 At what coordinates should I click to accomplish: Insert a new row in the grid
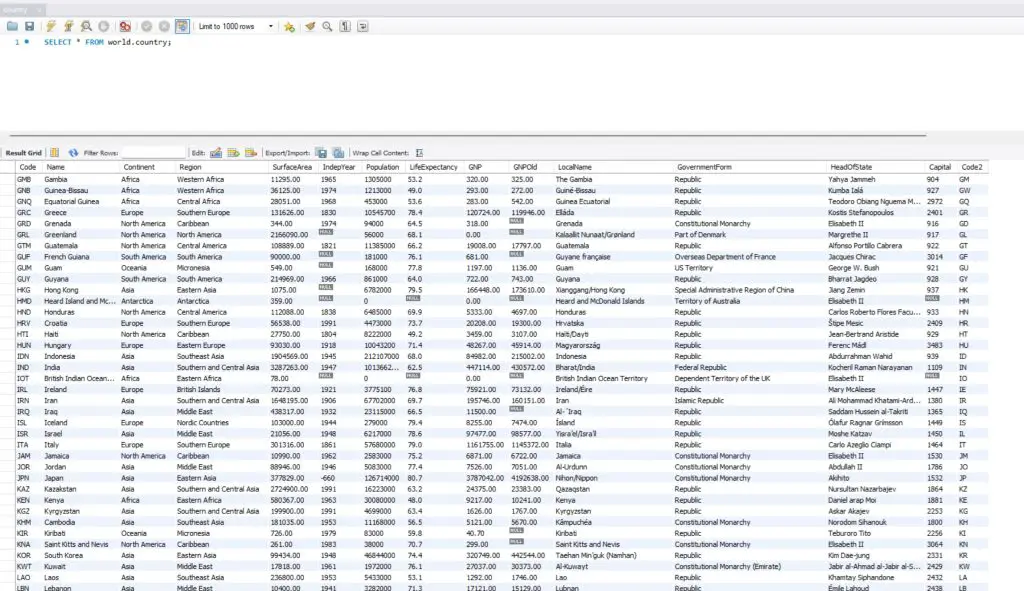point(233,153)
